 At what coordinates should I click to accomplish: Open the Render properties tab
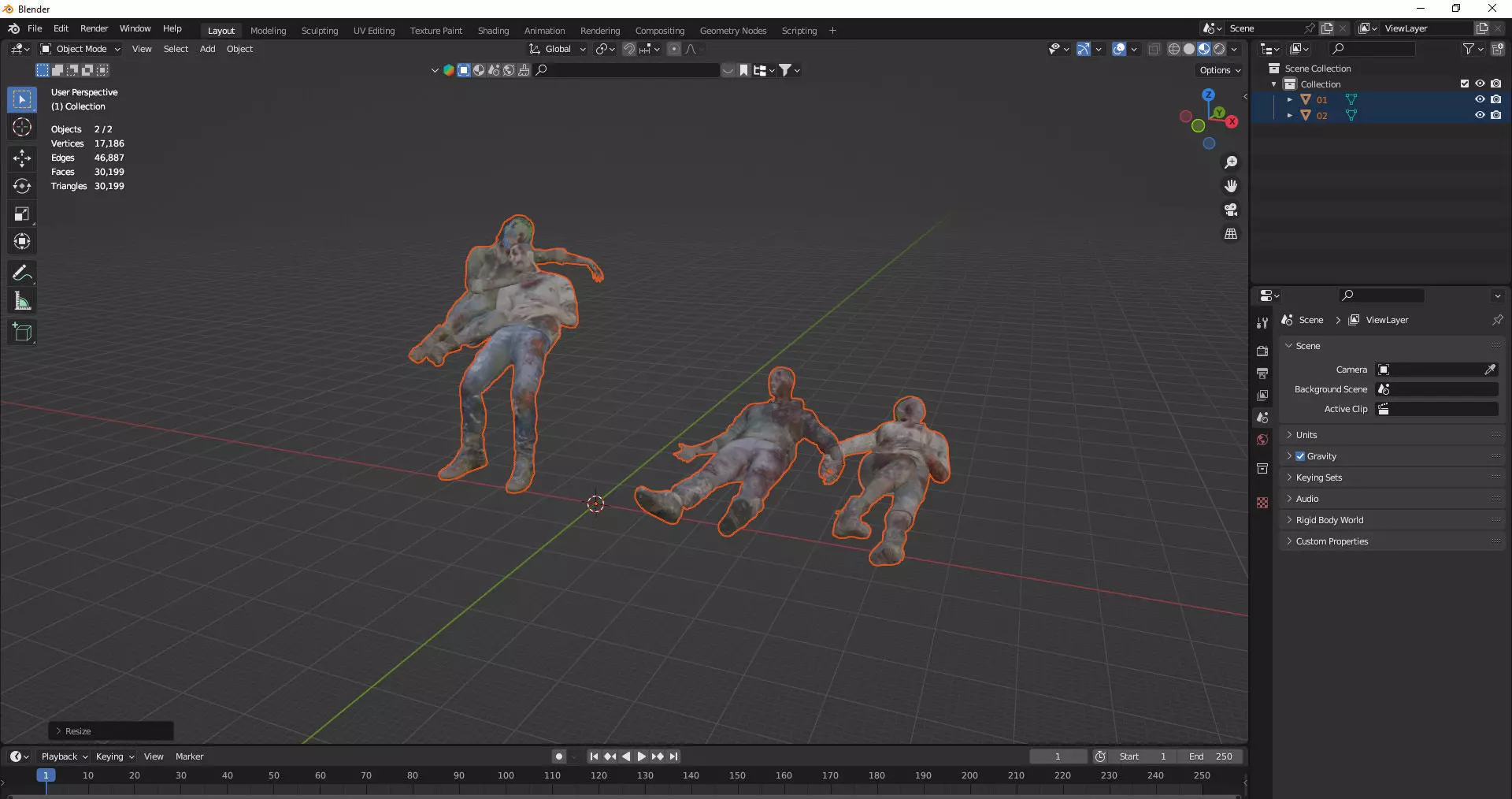pyautogui.click(x=1262, y=351)
